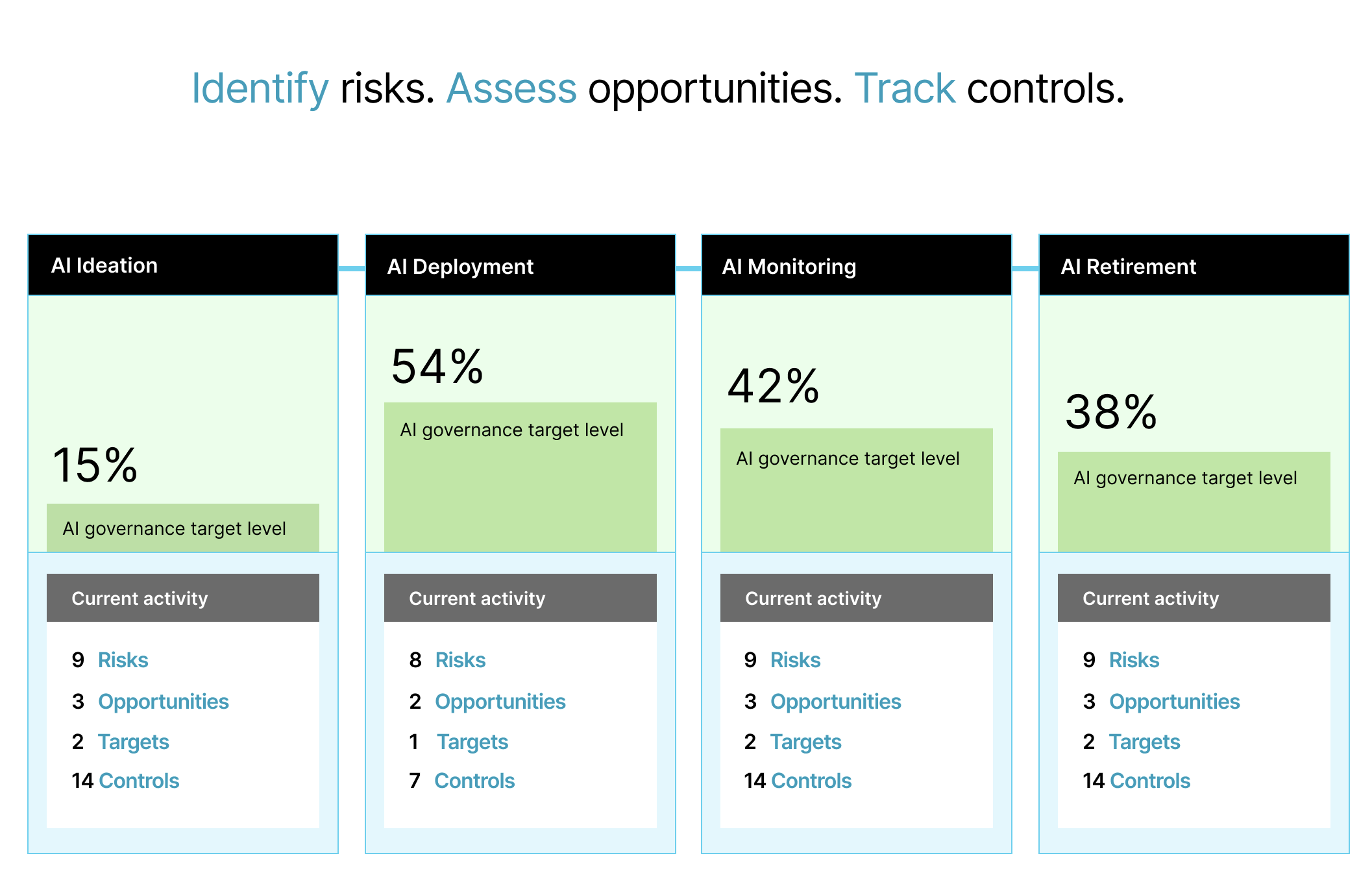
Task: Click Opportunities link in AI Retirement card
Action: (x=1174, y=702)
